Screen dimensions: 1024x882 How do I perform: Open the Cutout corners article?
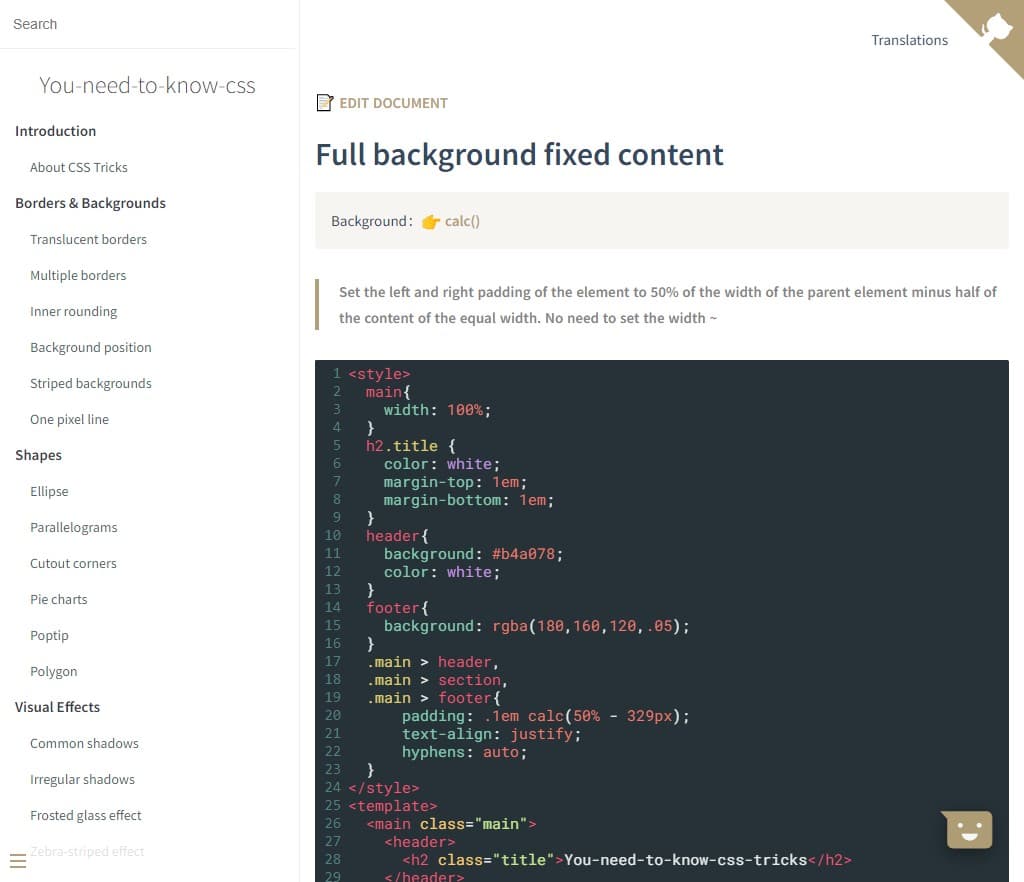click(73, 563)
